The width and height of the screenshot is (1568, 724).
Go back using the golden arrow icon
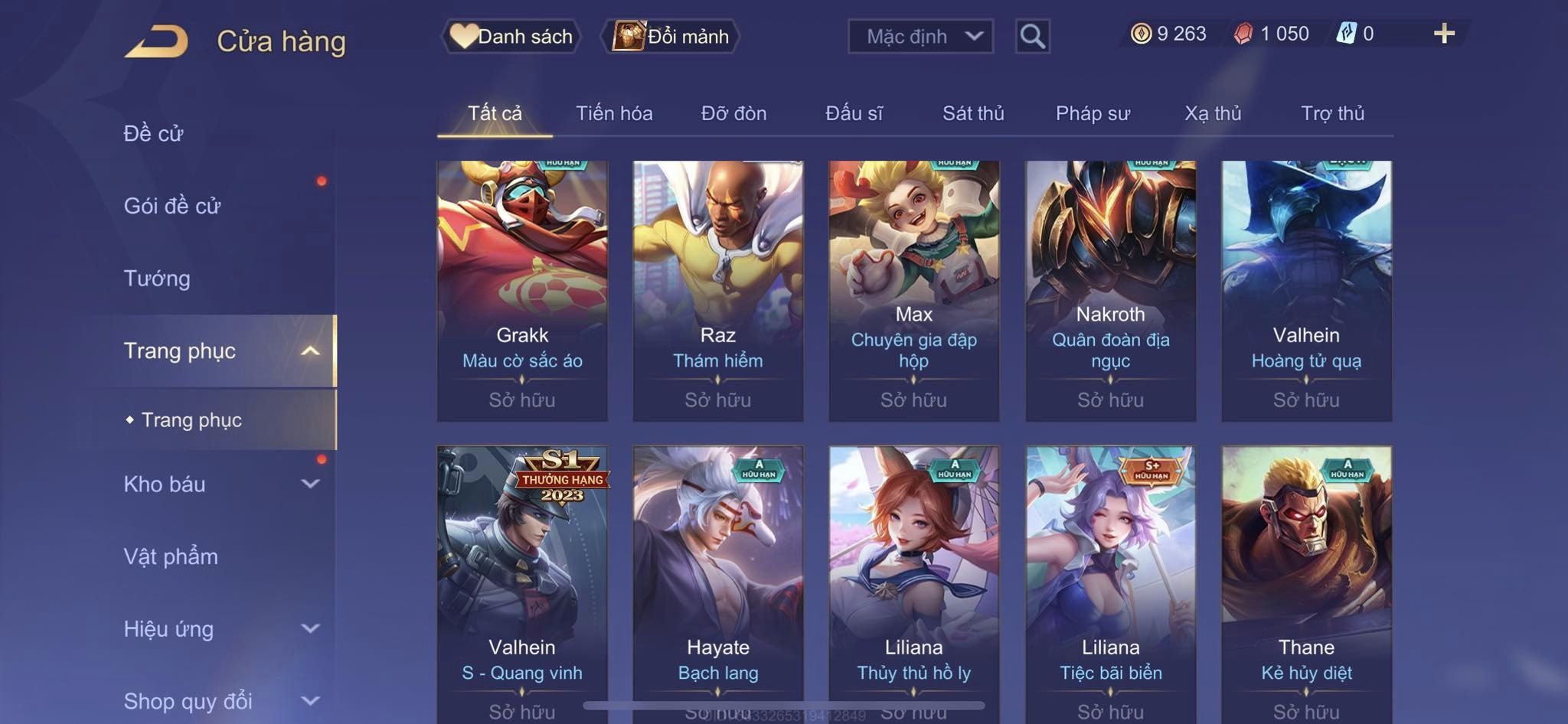point(157,41)
